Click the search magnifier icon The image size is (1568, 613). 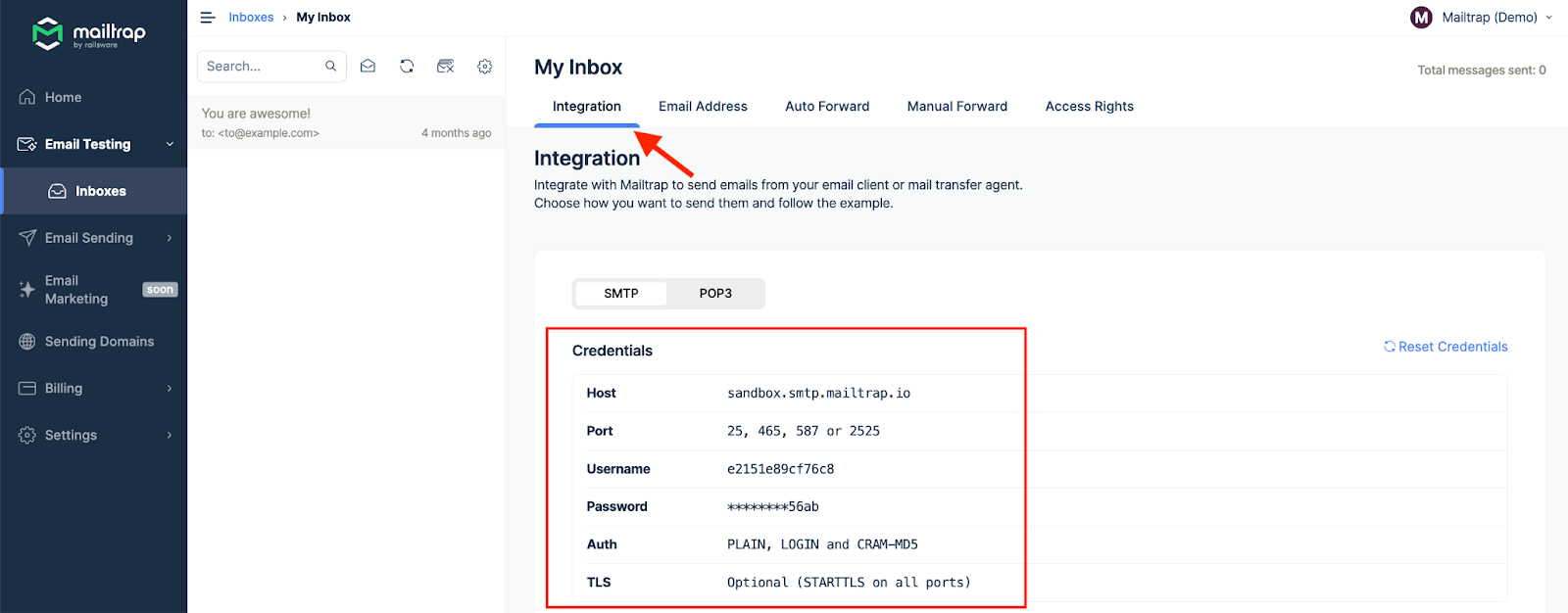331,67
